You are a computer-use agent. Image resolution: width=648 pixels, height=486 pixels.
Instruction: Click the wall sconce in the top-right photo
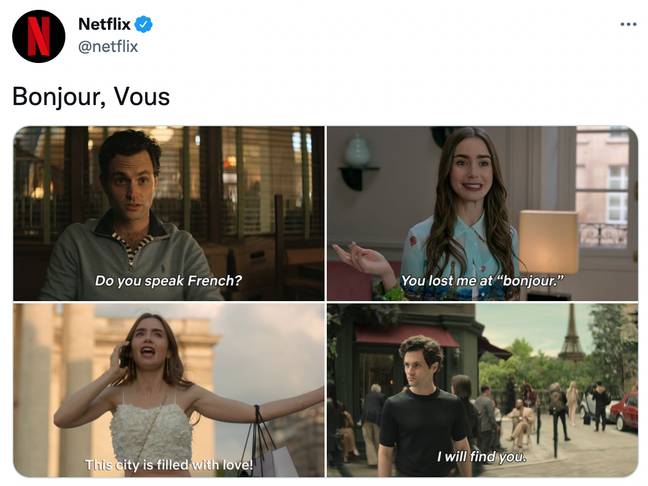click(357, 163)
